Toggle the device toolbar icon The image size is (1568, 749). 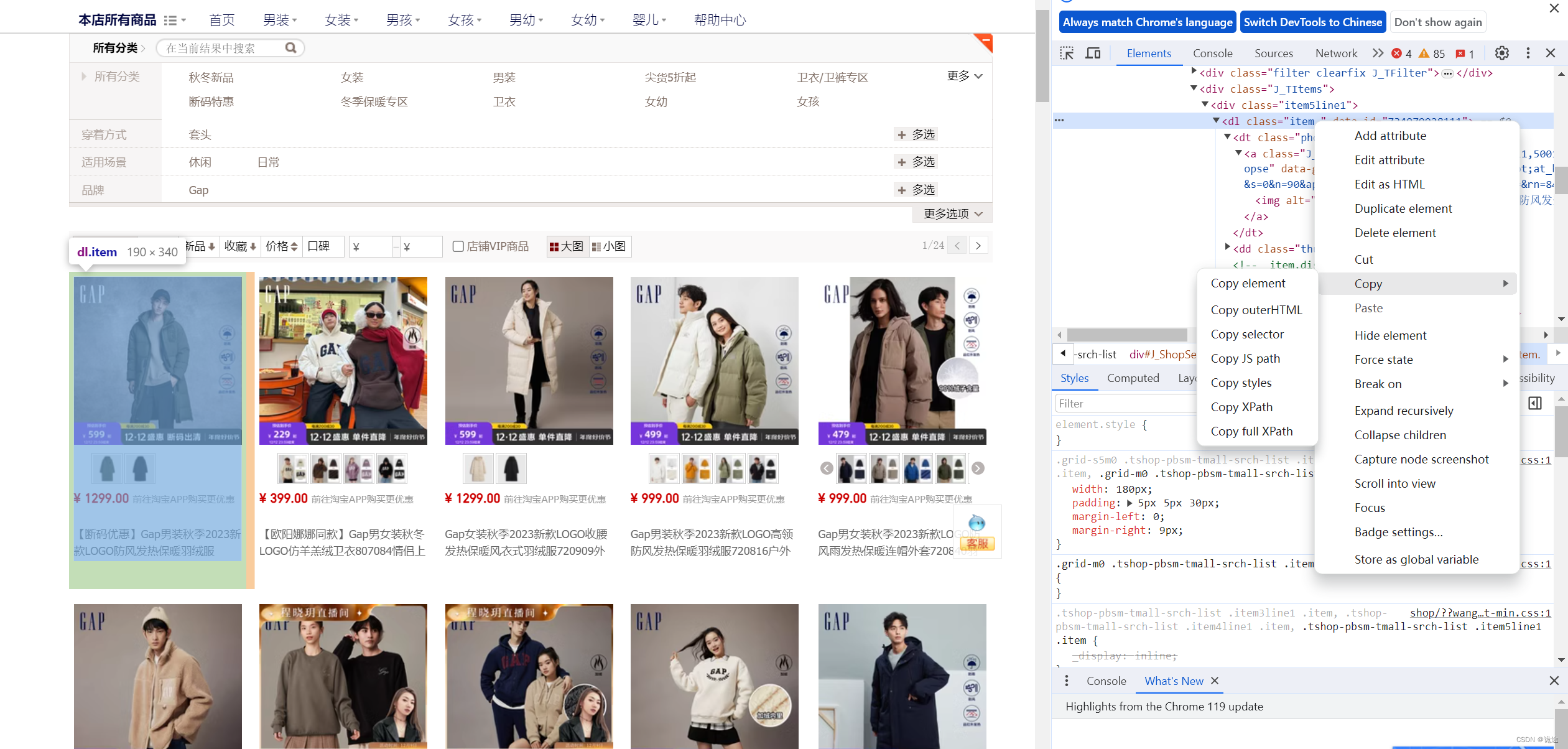(x=1093, y=53)
